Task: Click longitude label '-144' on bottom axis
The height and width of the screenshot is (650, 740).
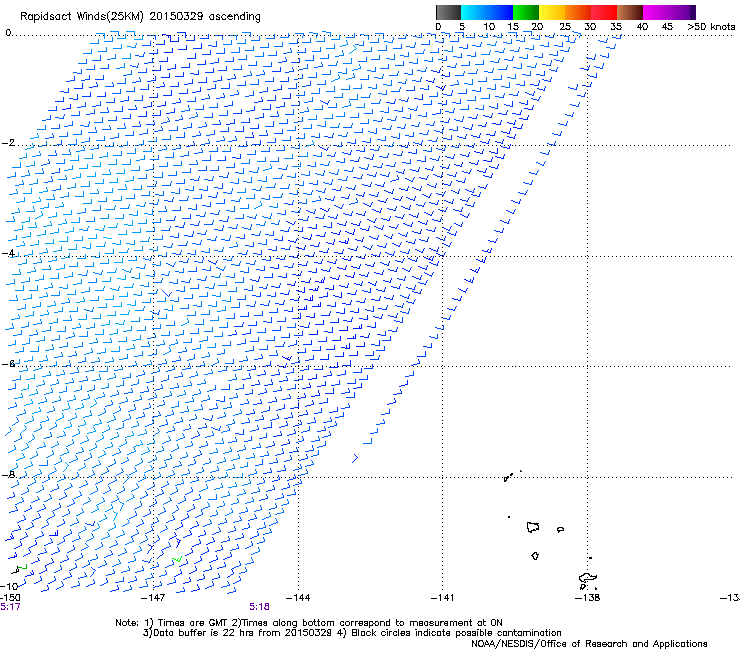Action: 298,598
